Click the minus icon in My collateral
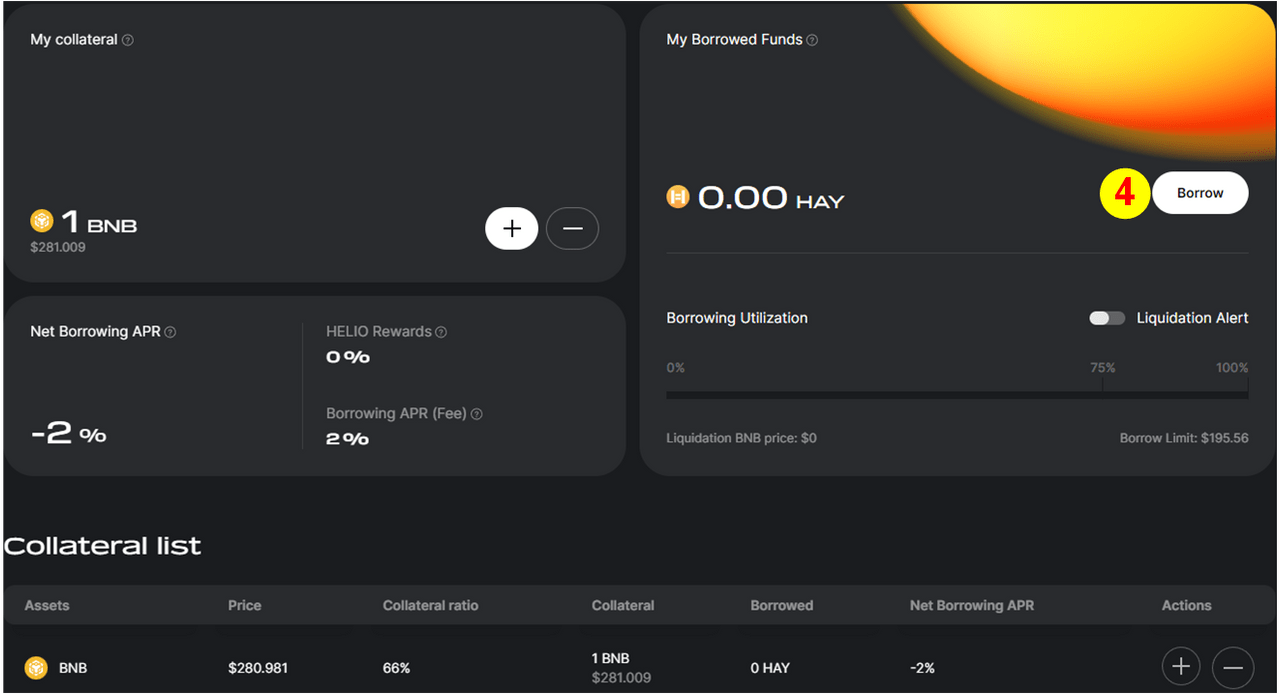The width and height of the screenshot is (1280, 694). click(x=572, y=229)
